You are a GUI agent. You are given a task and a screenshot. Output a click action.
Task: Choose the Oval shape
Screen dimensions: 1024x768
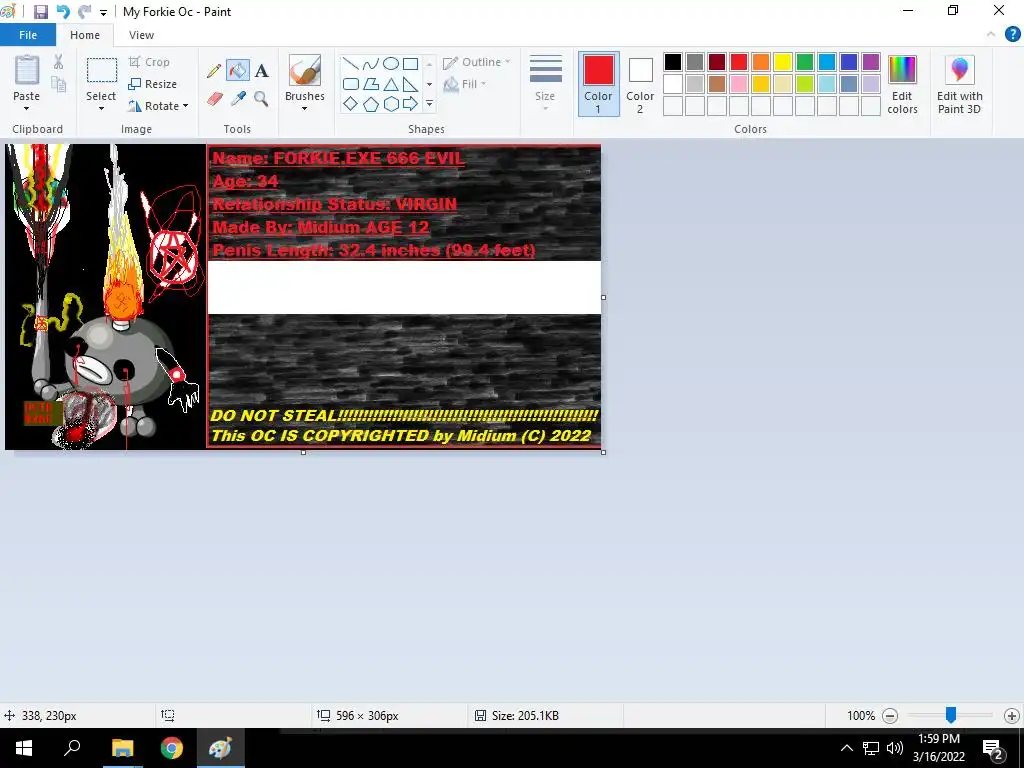391,63
